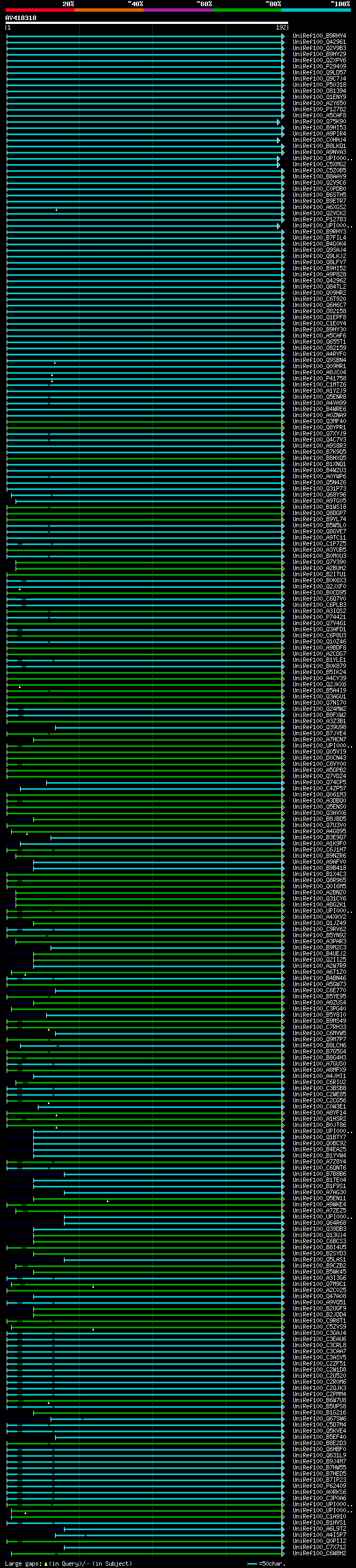
Task: Open the UniRef100_Q2XPV6 hit
Action: pyautogui.click(x=319, y=60)
